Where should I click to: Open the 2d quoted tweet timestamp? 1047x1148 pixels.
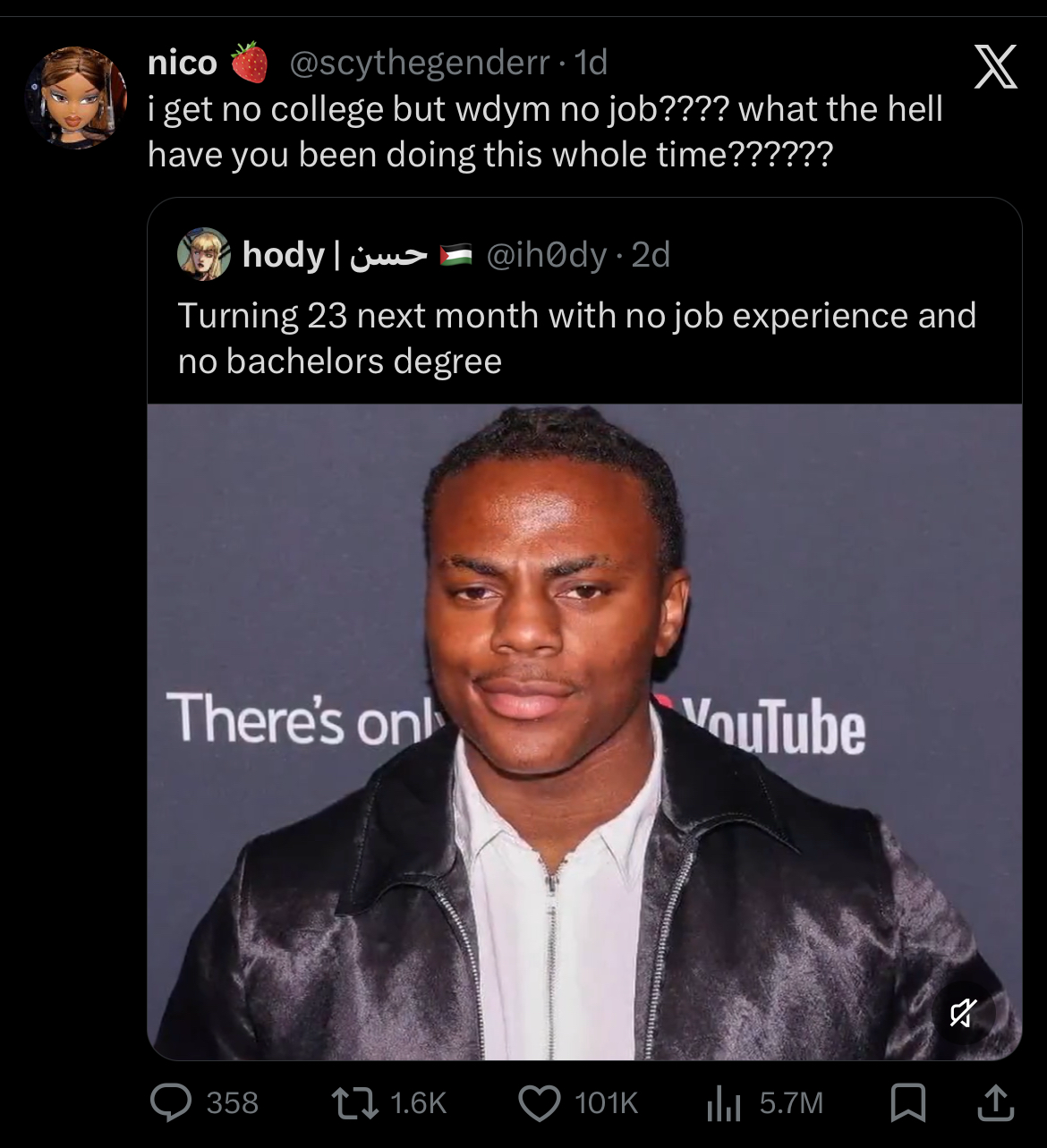tap(651, 255)
